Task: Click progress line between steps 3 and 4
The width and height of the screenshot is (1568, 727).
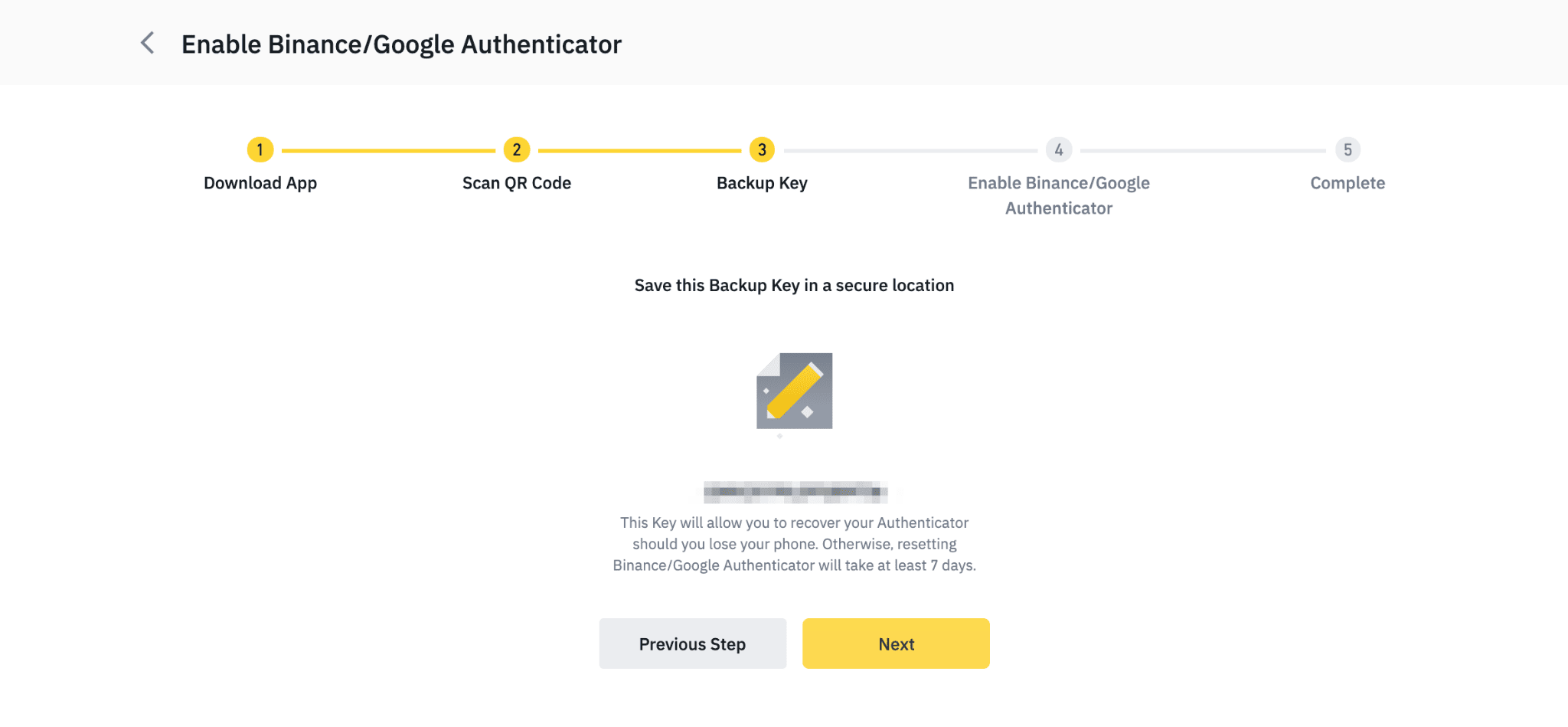Action: click(910, 151)
